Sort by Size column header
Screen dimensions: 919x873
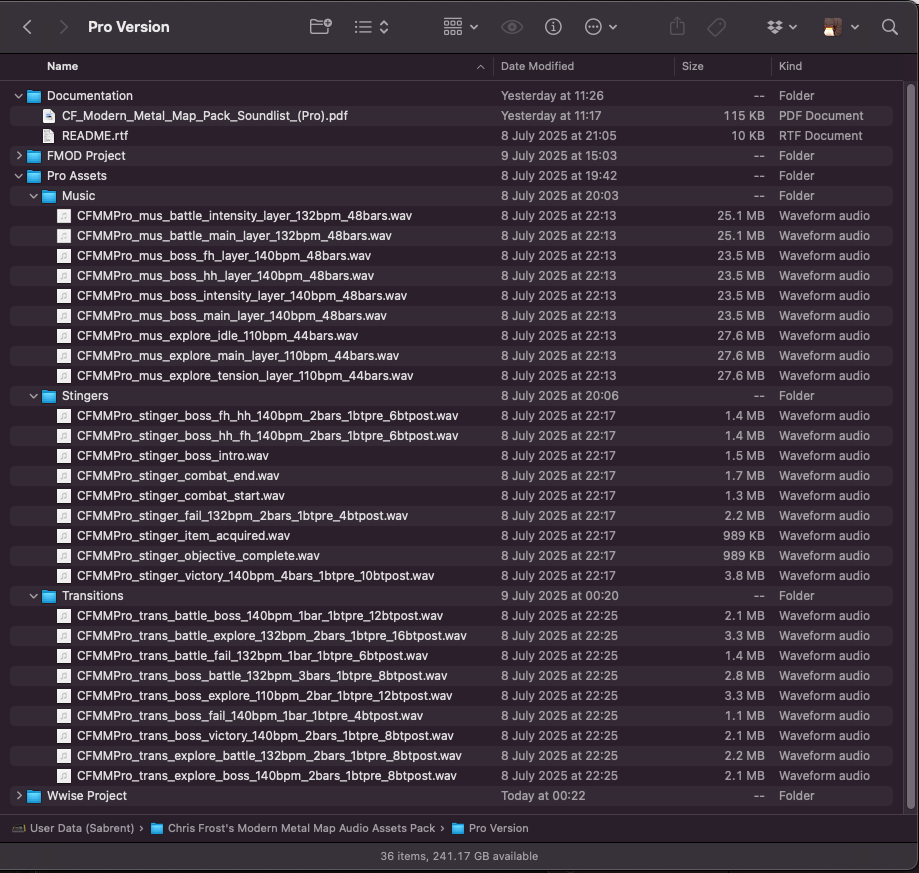(x=692, y=66)
